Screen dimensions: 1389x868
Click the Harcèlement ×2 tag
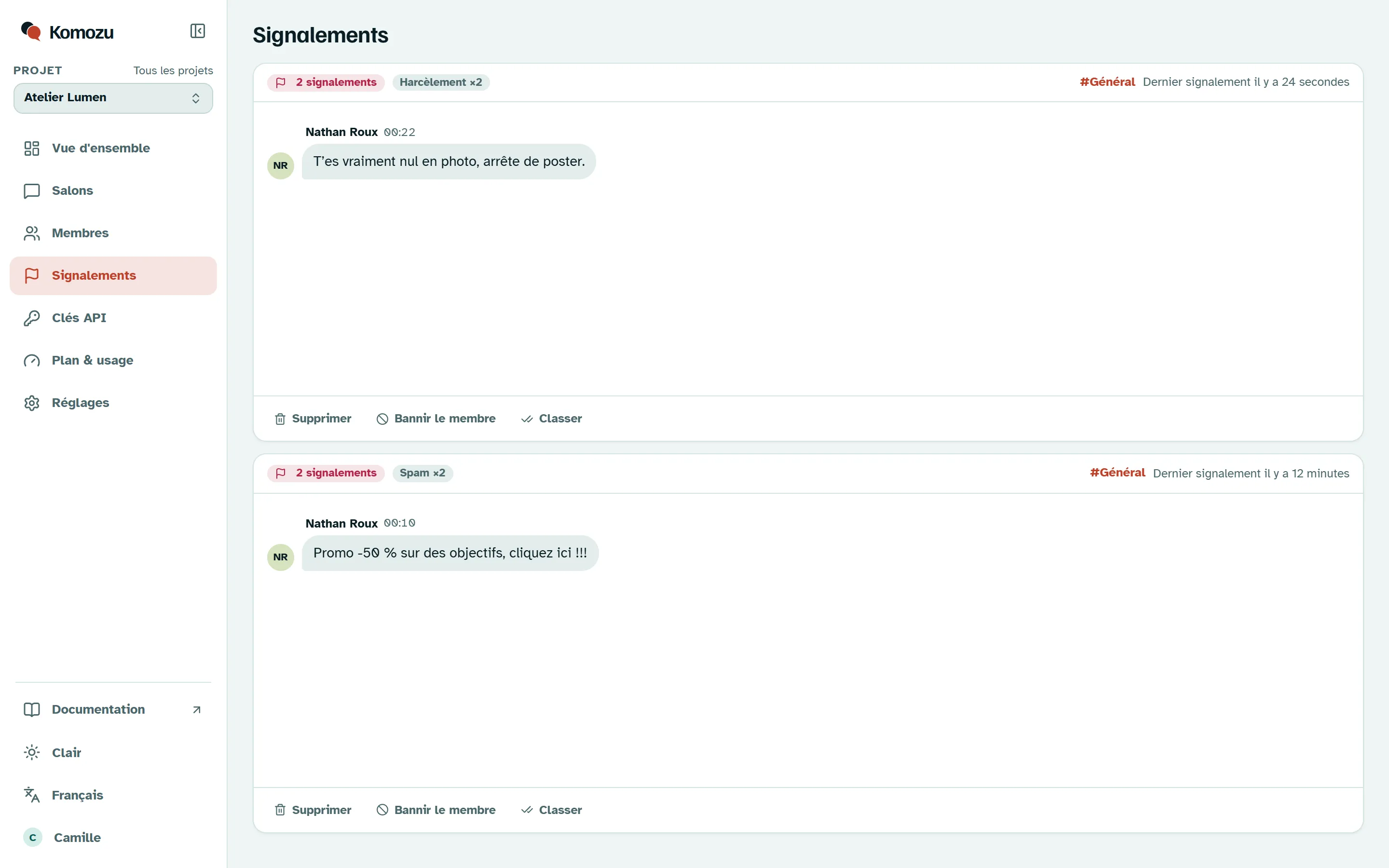(x=441, y=82)
